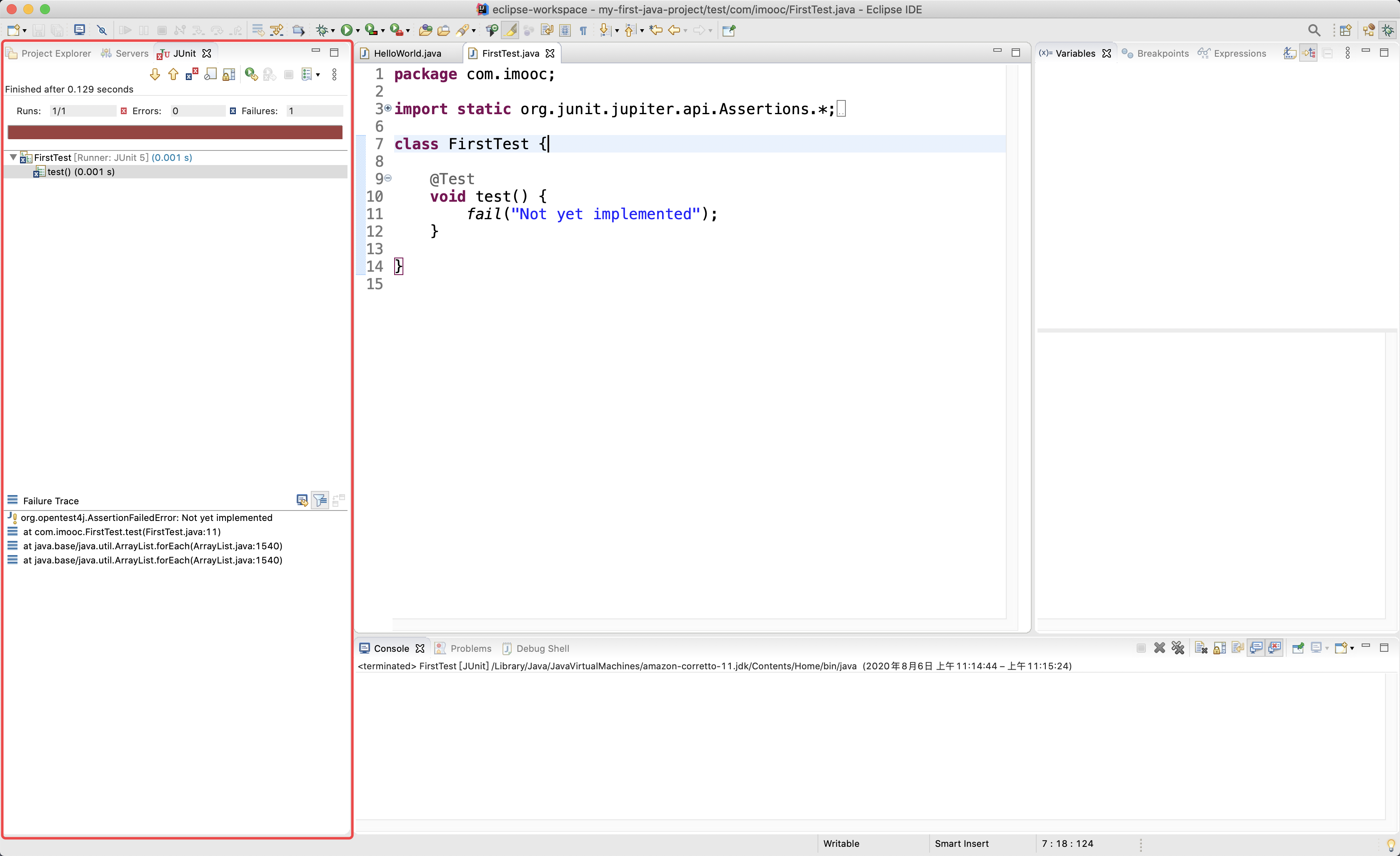Switch to Breakpoints tab

pyautogui.click(x=1156, y=53)
